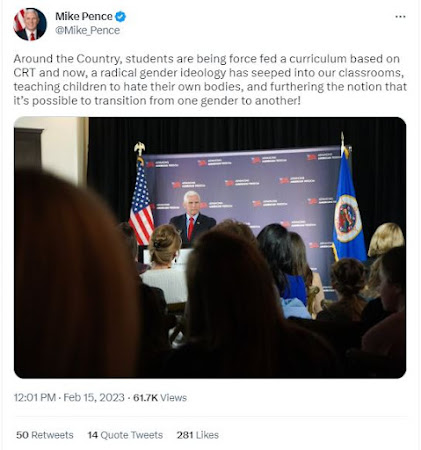Click the Feb 15, 2023 date
Screen dimensions: 421x450
[94, 398]
